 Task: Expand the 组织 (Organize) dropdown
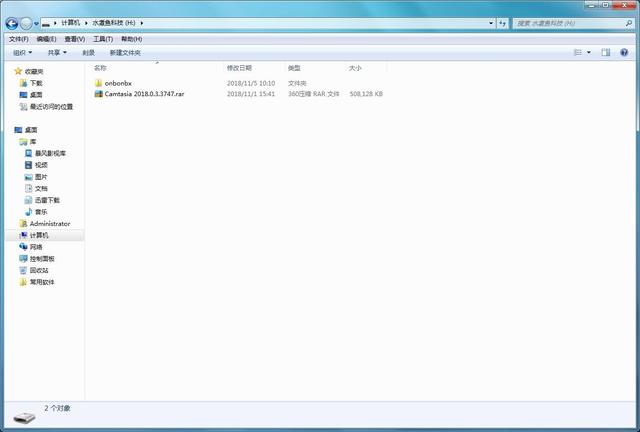coord(23,52)
